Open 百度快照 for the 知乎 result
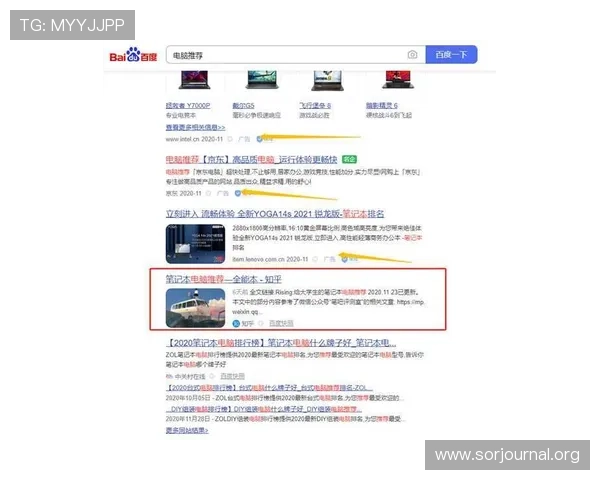Viewport: 600px width, 480px height. [x=281, y=323]
